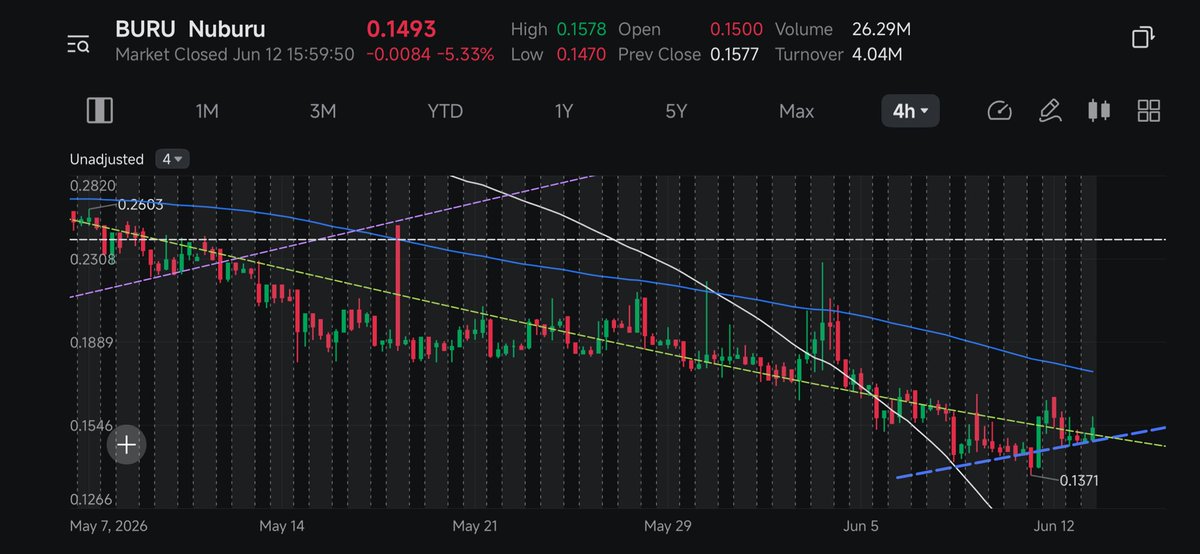Tap the last price 0.1493

point(401,29)
